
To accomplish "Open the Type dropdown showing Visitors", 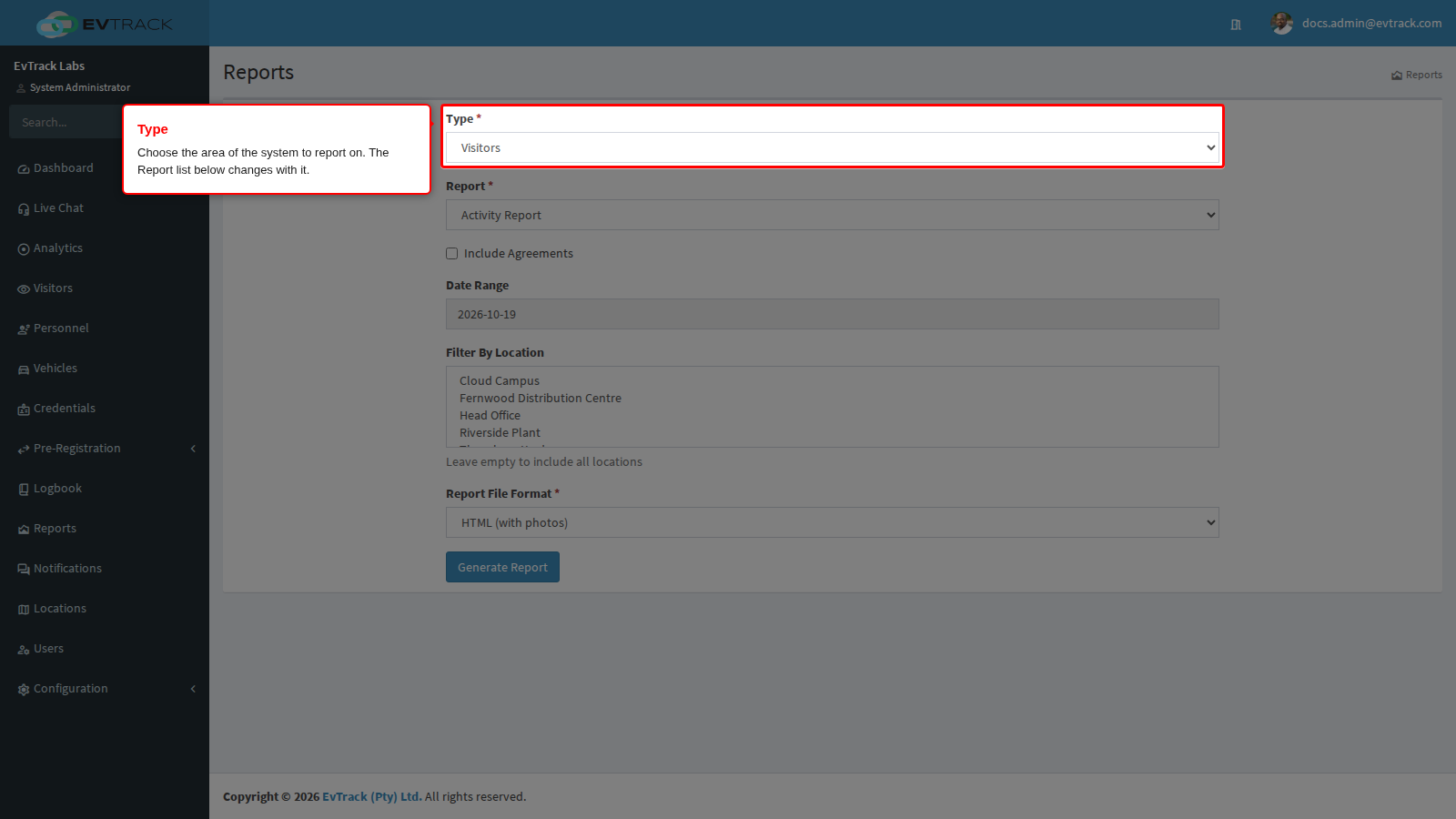I will coord(832,147).
